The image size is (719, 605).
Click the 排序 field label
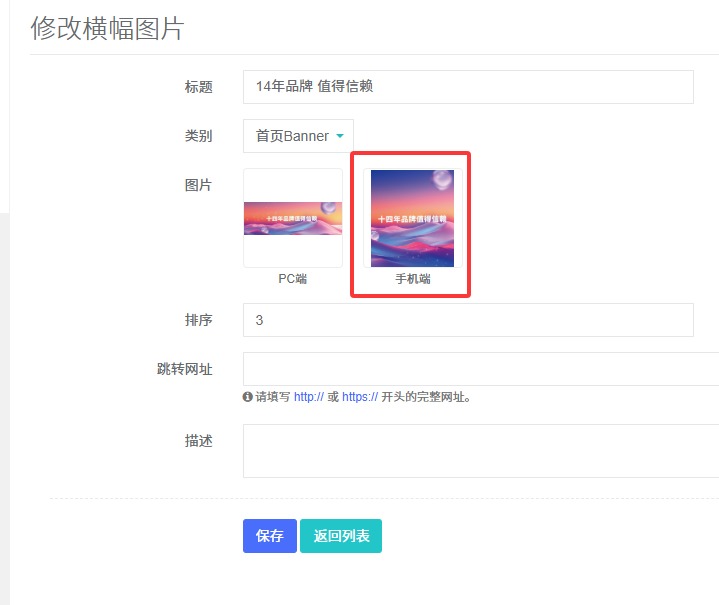click(x=198, y=320)
